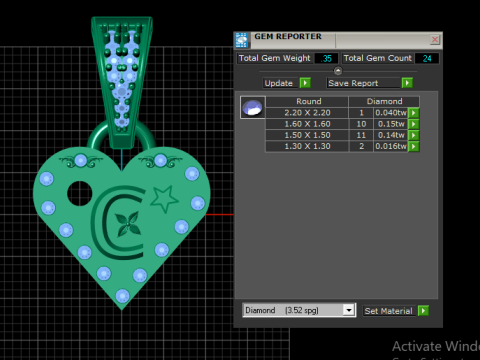Click the green arrow for 0.040tw row
Screen dimensions: 480x360
pyautogui.click(x=414, y=113)
